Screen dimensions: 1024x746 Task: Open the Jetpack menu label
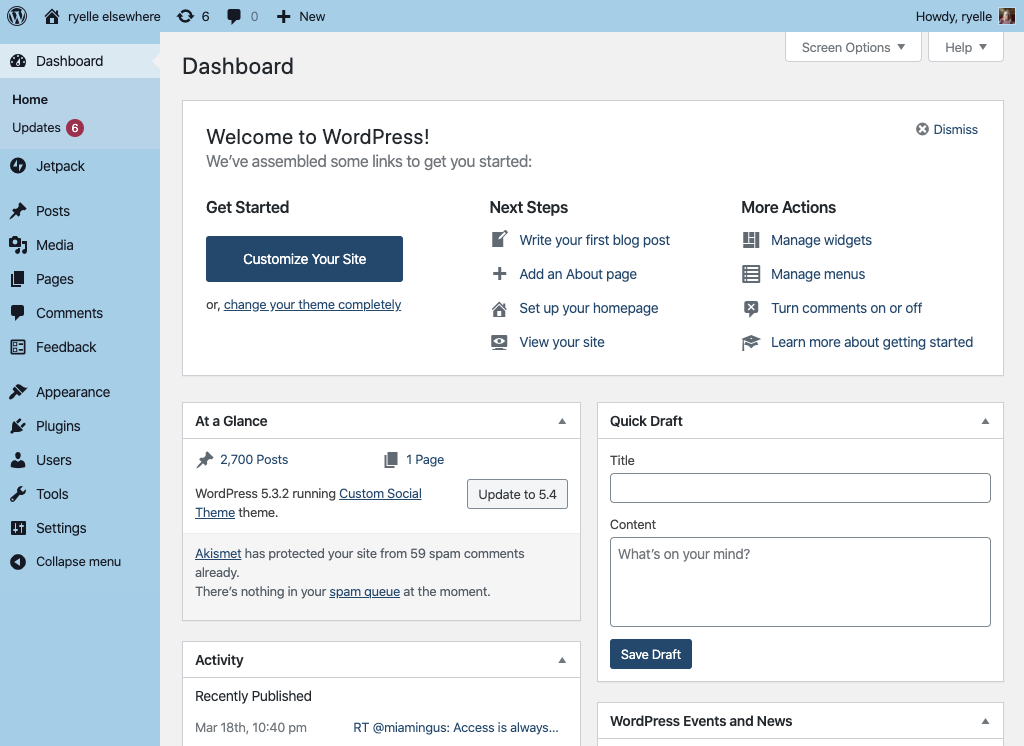60,166
